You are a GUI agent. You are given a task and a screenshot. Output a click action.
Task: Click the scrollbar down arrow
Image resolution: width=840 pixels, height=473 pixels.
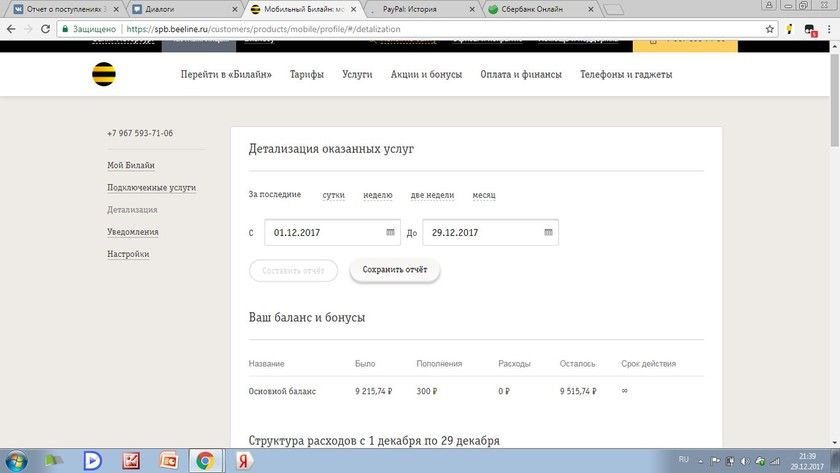834,443
